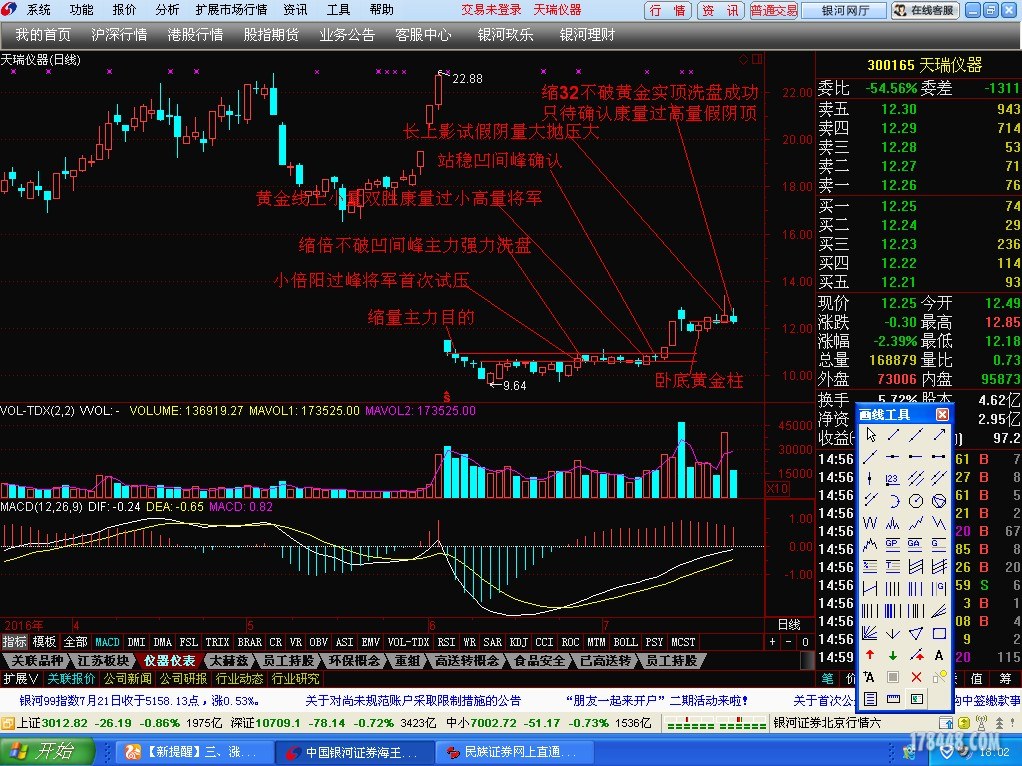Open 银河理财 tab
This screenshot has width=1022, height=766.
tap(587, 35)
